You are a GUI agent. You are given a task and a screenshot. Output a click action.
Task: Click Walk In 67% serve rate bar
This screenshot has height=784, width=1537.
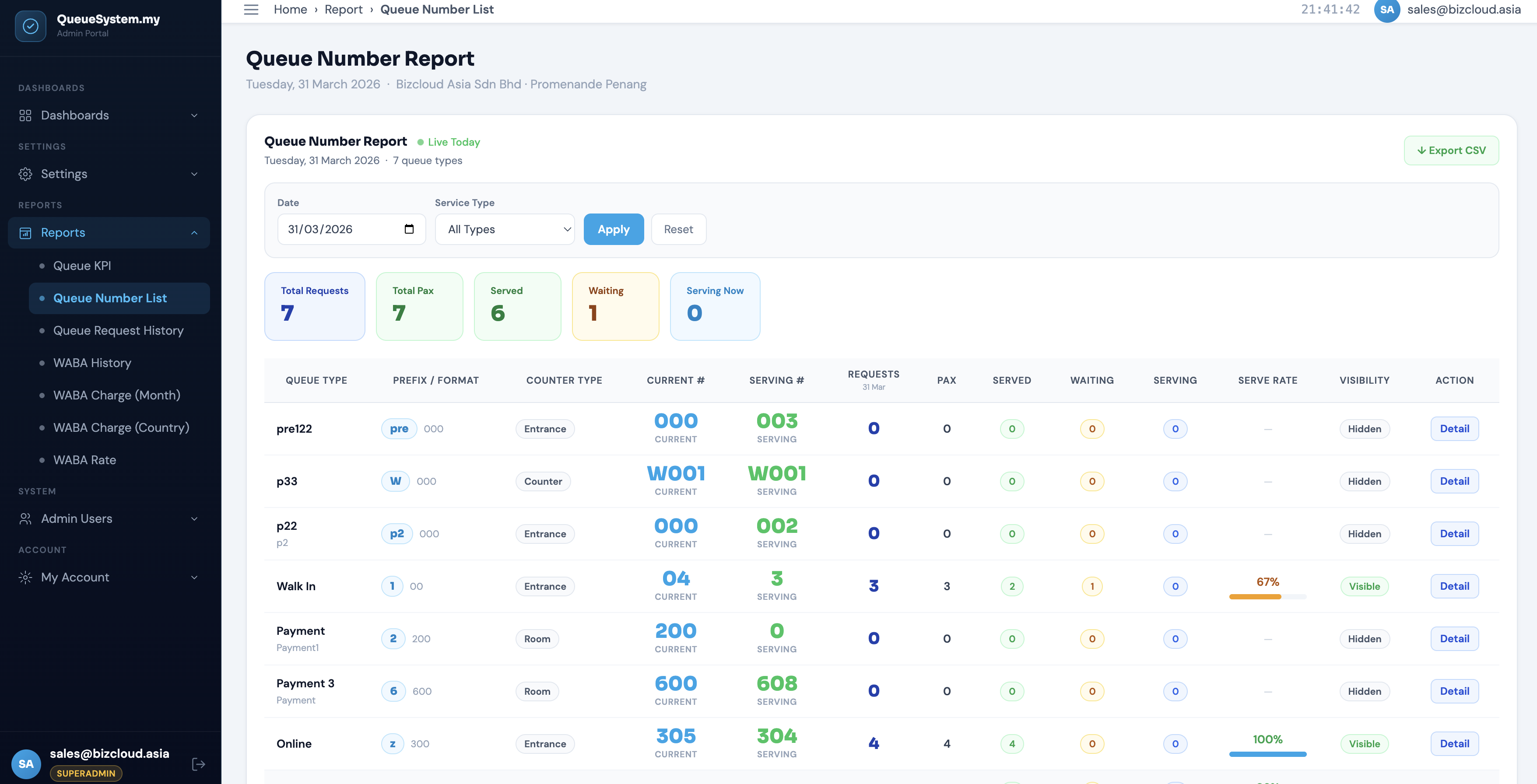1267,597
